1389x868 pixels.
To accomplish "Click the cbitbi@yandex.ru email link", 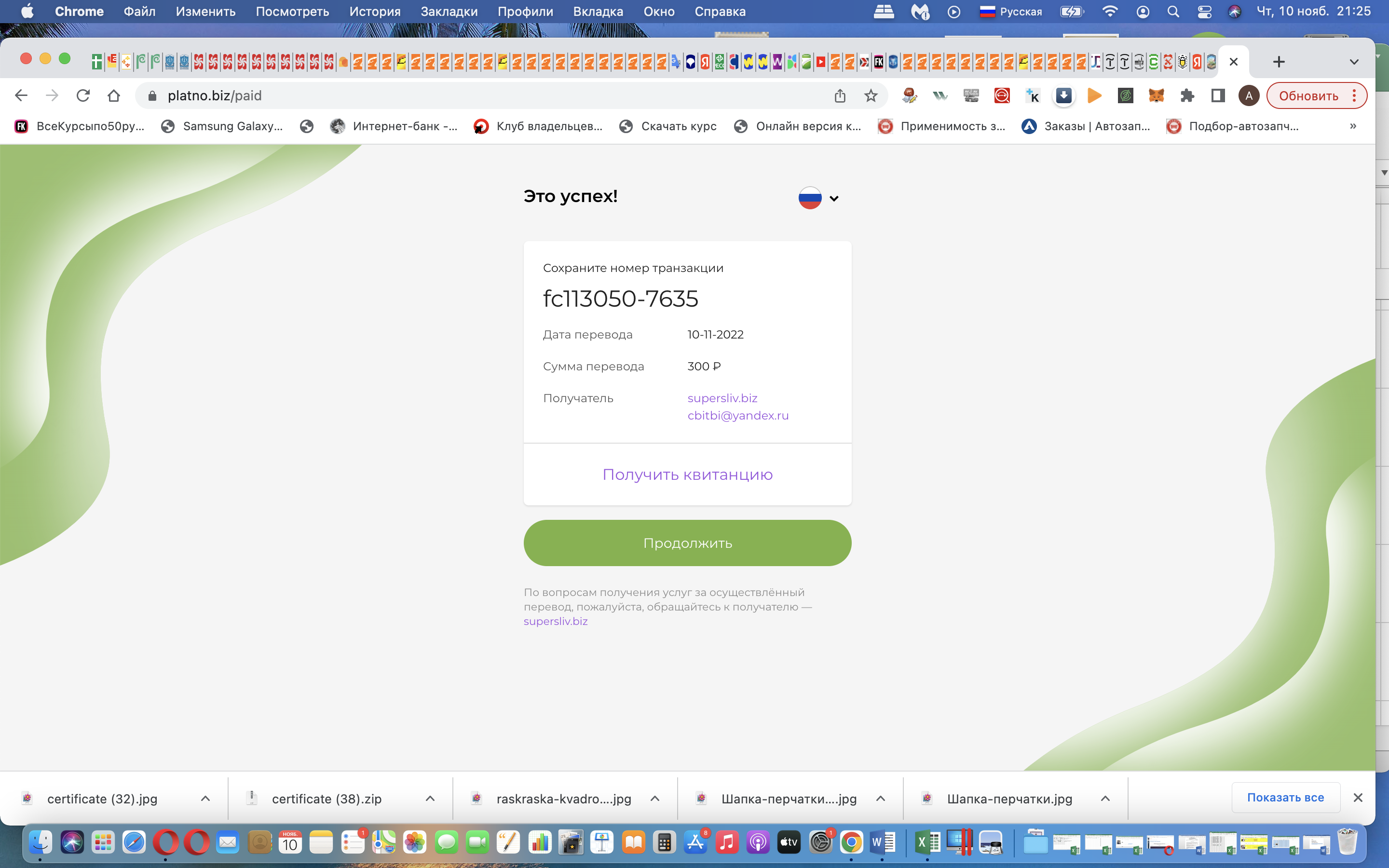I will 738,415.
